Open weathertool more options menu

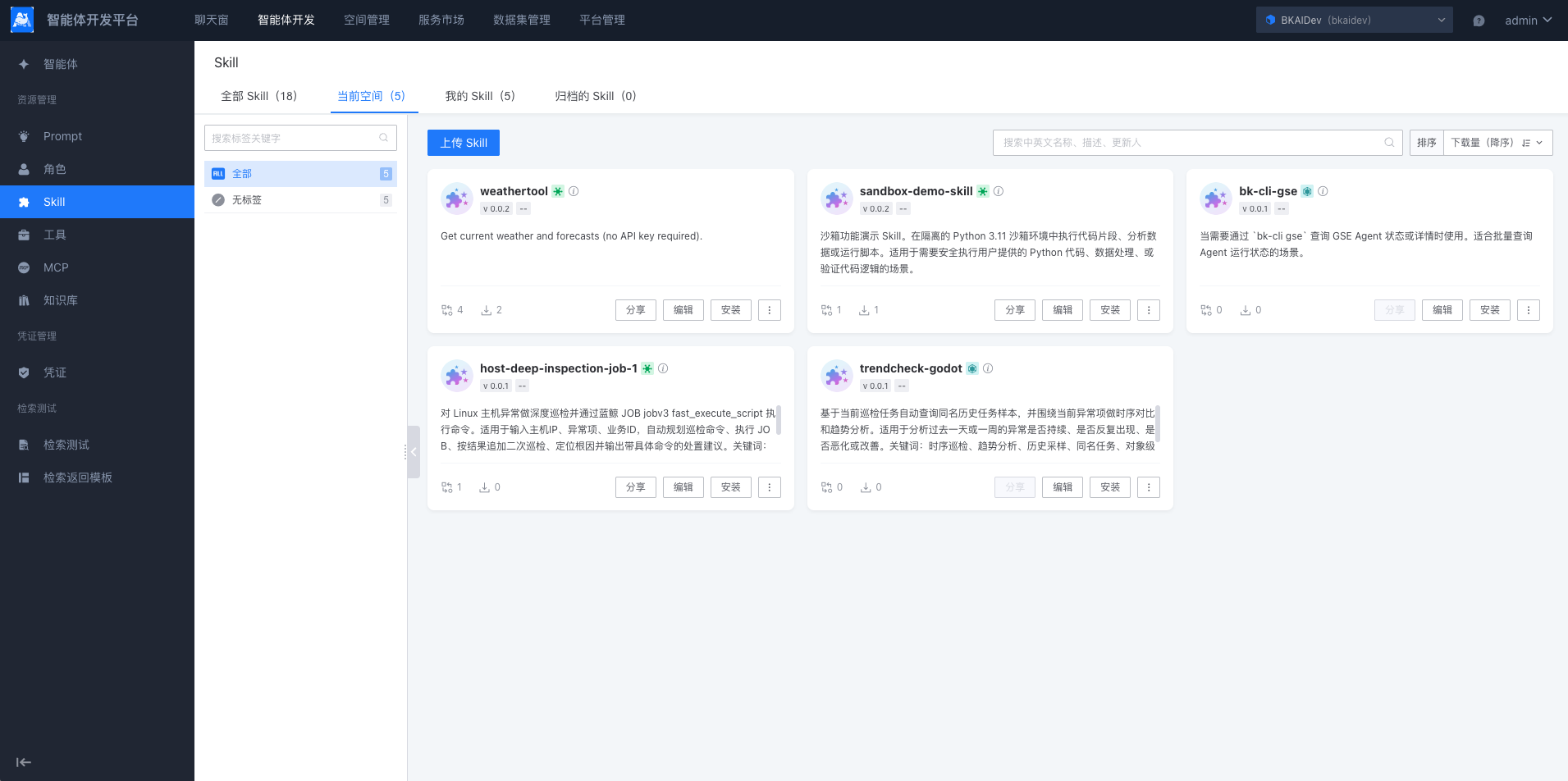(770, 310)
